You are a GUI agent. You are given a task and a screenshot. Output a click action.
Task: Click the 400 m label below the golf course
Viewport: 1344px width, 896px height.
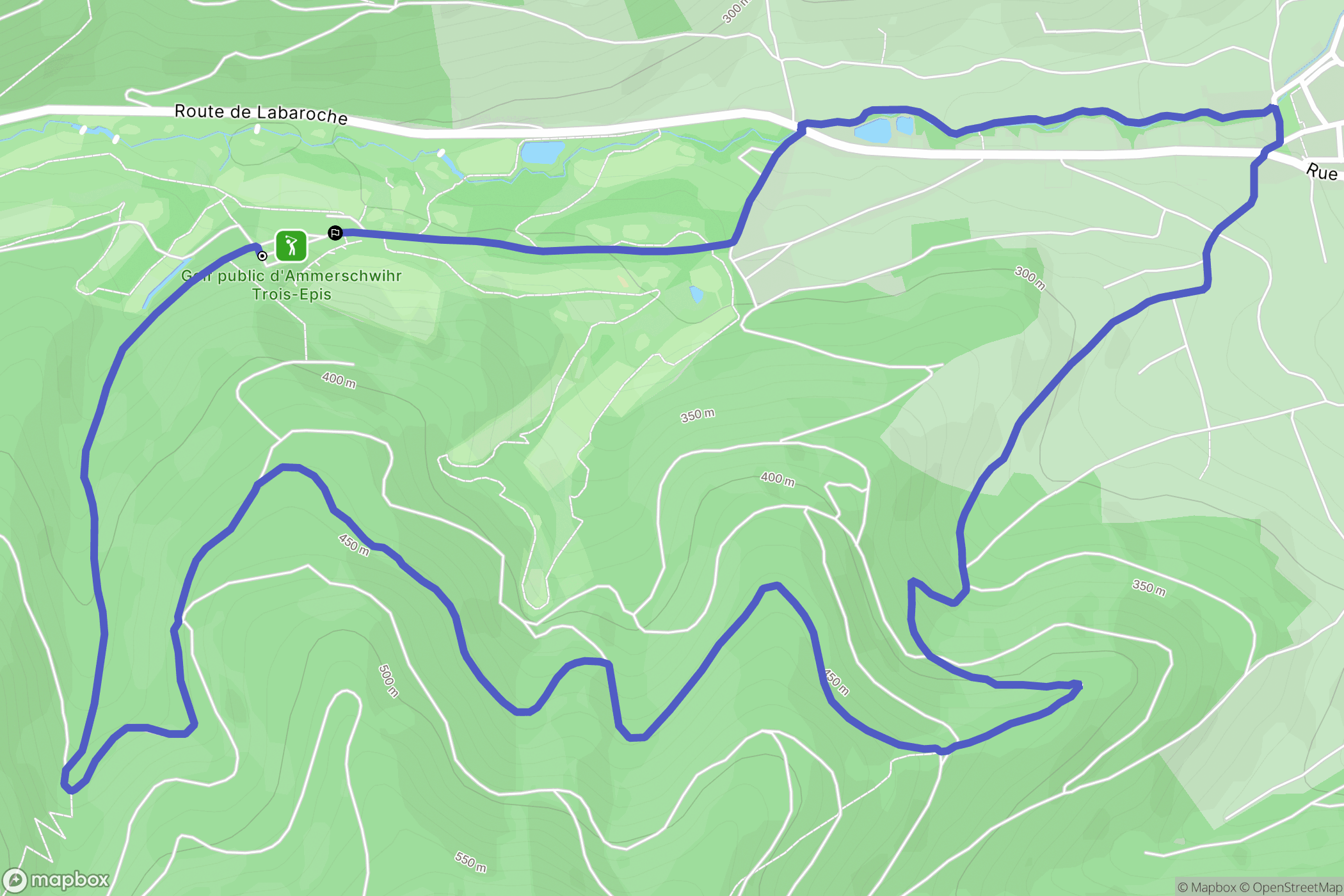(x=339, y=380)
